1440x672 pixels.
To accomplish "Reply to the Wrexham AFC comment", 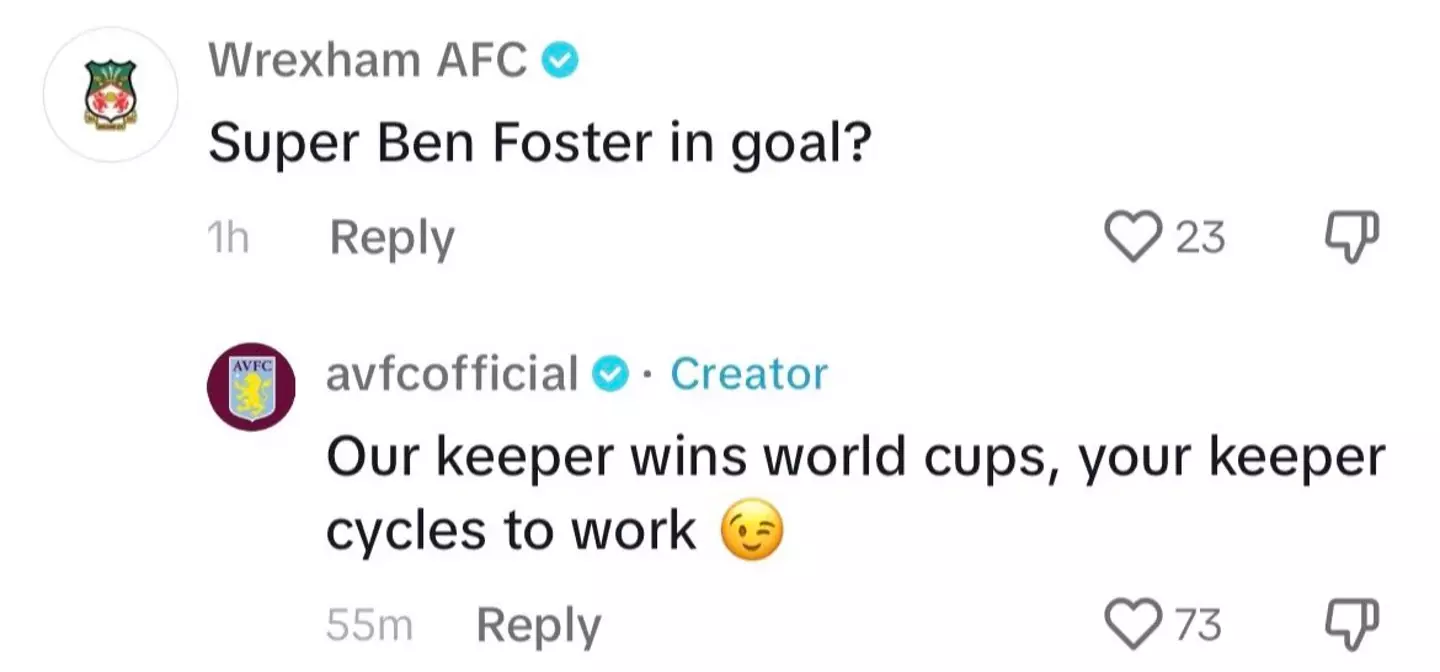I will tap(392, 239).
